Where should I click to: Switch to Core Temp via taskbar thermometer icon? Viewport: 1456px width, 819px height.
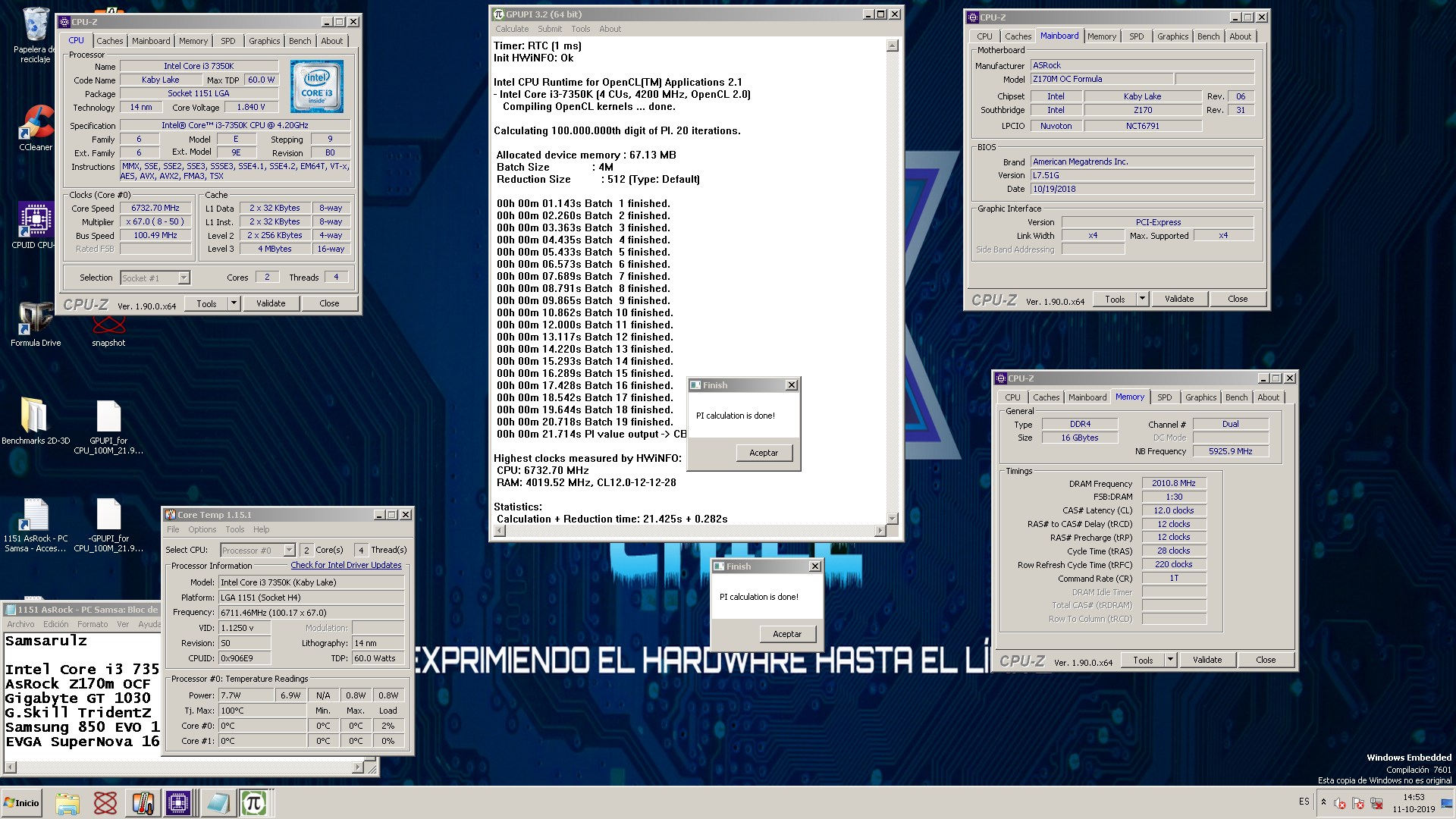pyautogui.click(x=142, y=803)
